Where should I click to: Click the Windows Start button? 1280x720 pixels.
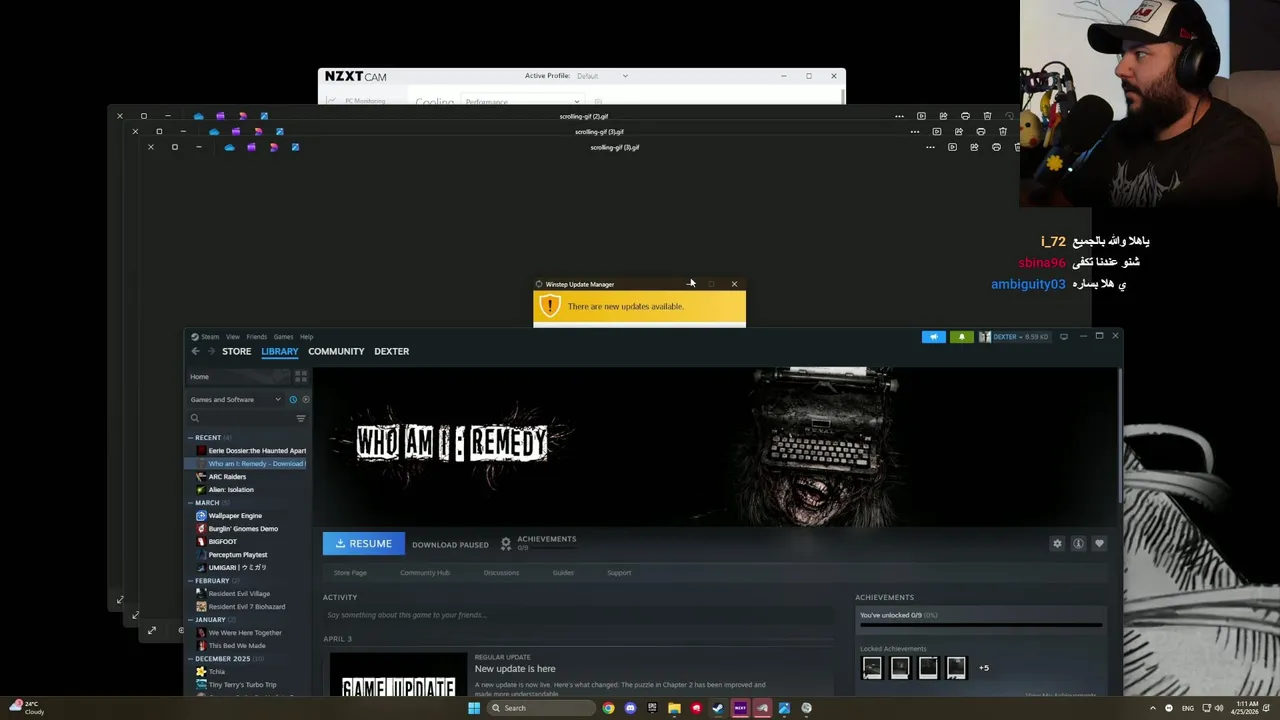(x=474, y=708)
